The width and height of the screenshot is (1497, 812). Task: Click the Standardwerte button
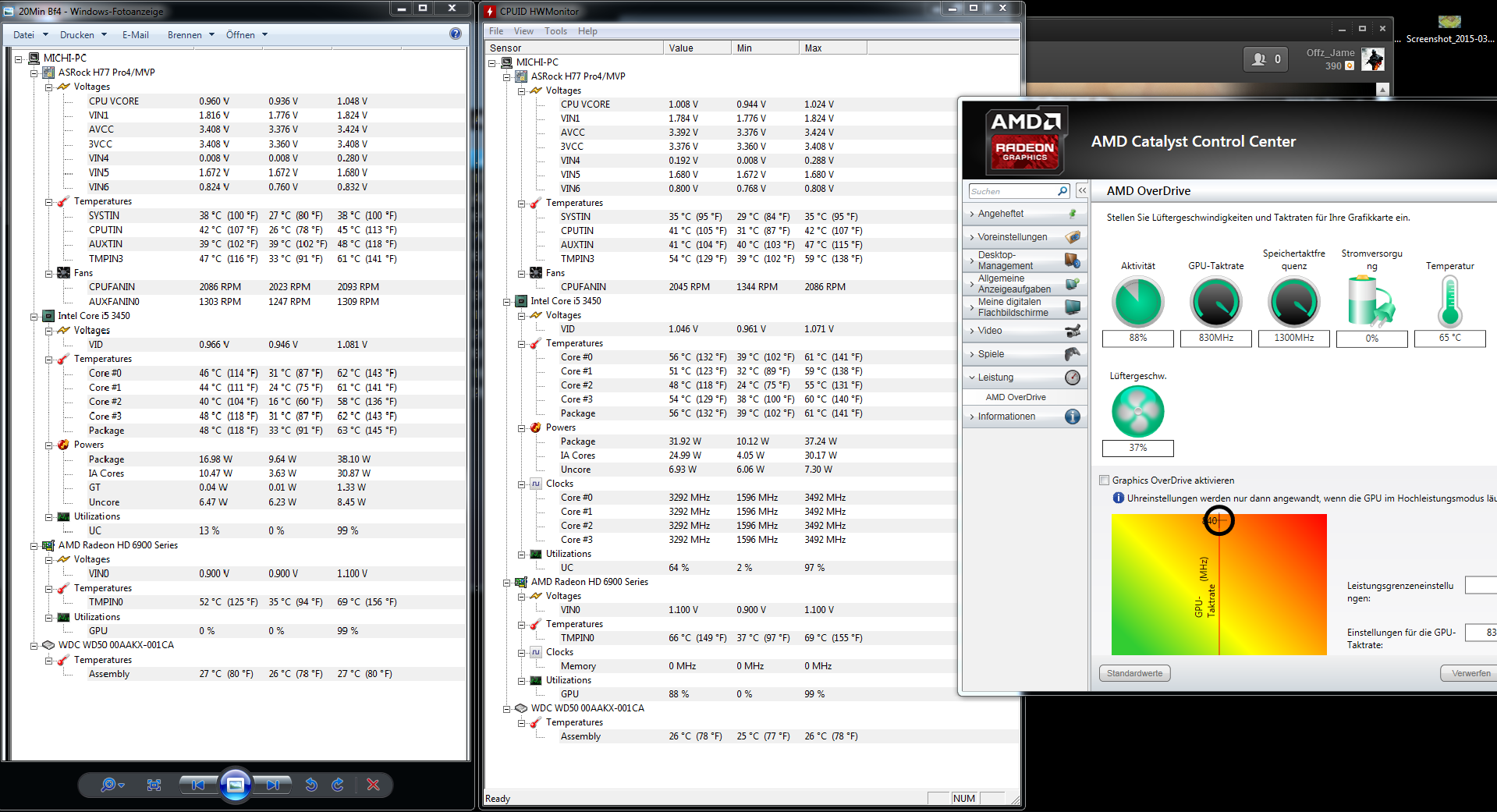point(1134,673)
